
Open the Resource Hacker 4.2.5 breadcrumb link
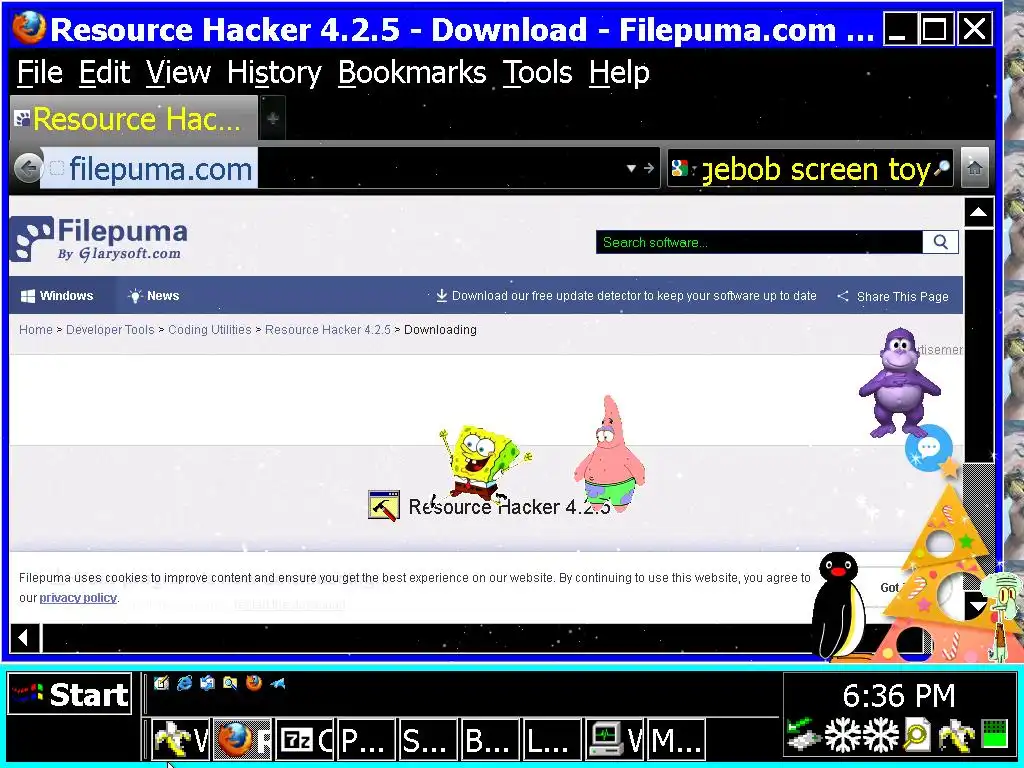point(327,330)
